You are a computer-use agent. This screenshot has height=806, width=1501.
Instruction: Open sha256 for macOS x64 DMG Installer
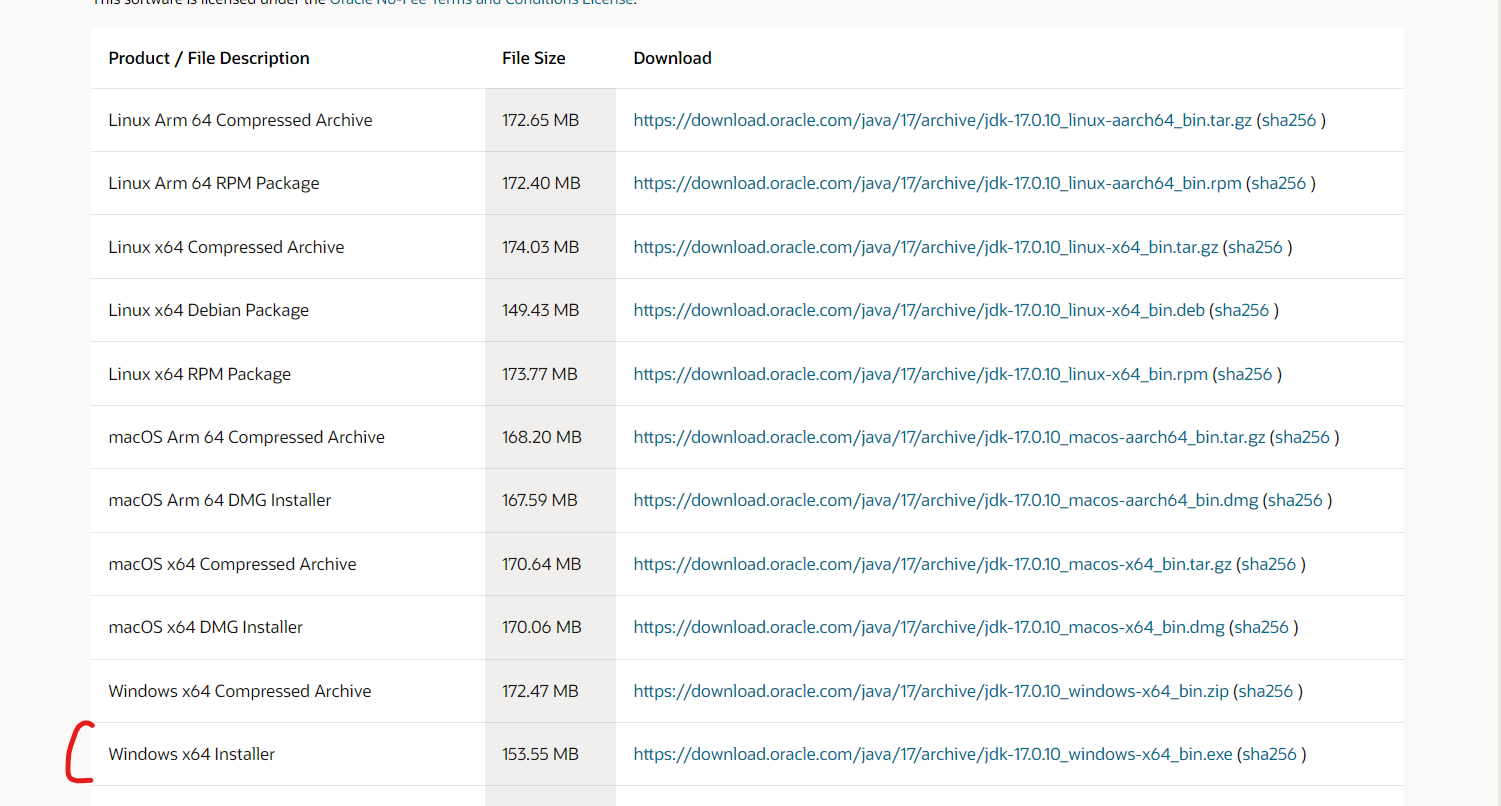point(1262,627)
